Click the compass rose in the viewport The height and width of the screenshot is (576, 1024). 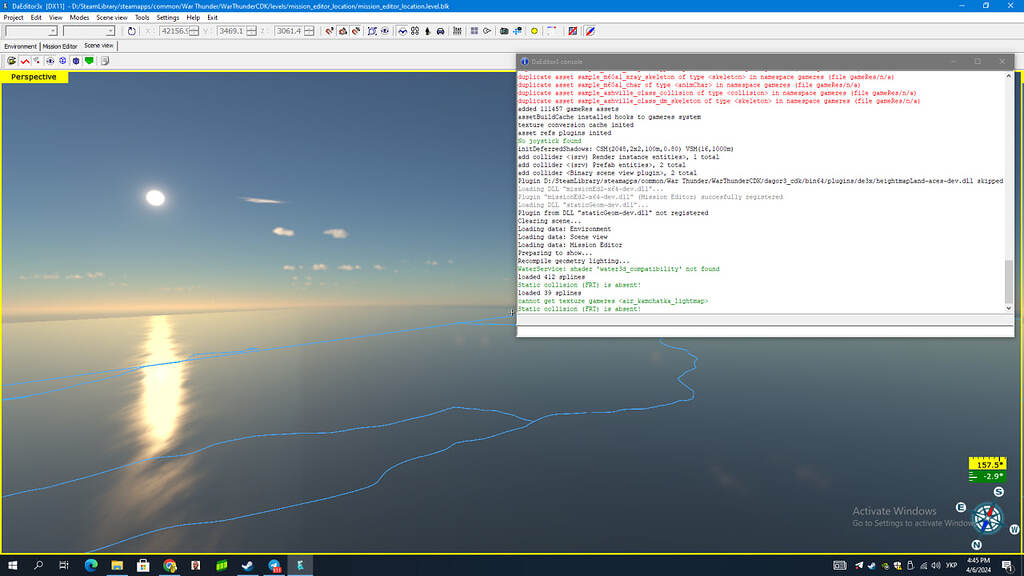point(987,519)
